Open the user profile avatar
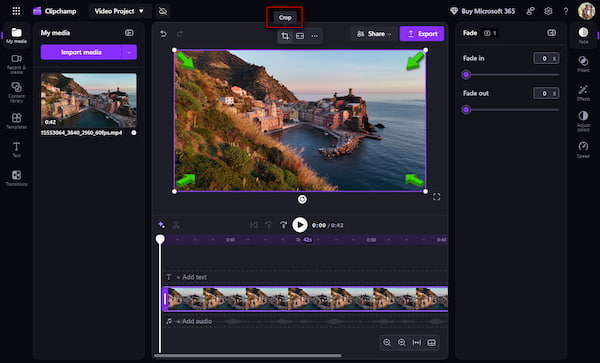This screenshot has height=363, width=600. point(586,11)
